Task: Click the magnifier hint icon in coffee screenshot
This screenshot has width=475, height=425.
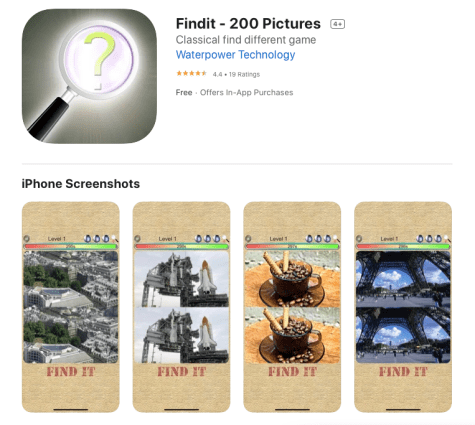Action: pos(337,239)
